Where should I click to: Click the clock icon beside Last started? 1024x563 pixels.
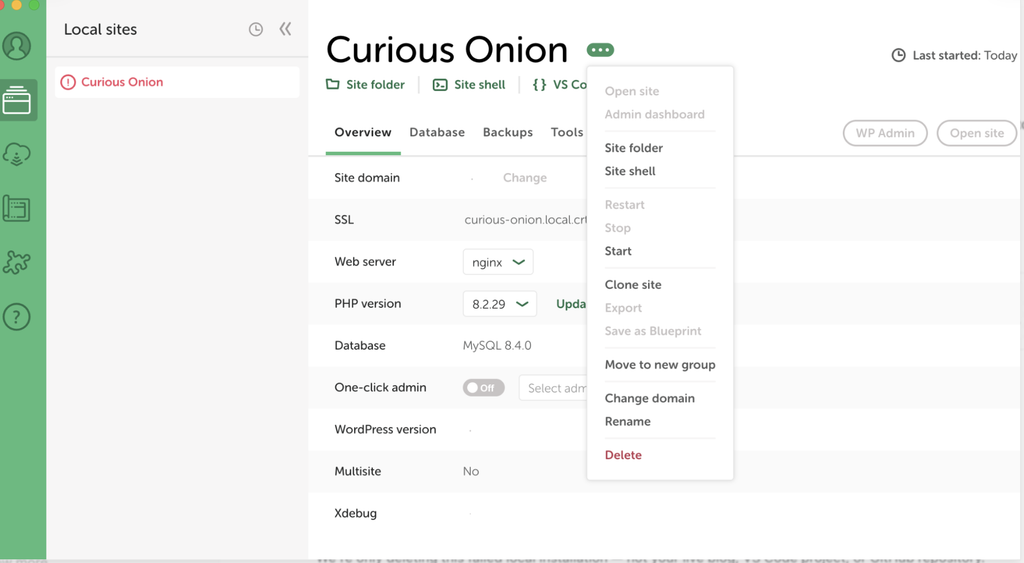coord(899,56)
